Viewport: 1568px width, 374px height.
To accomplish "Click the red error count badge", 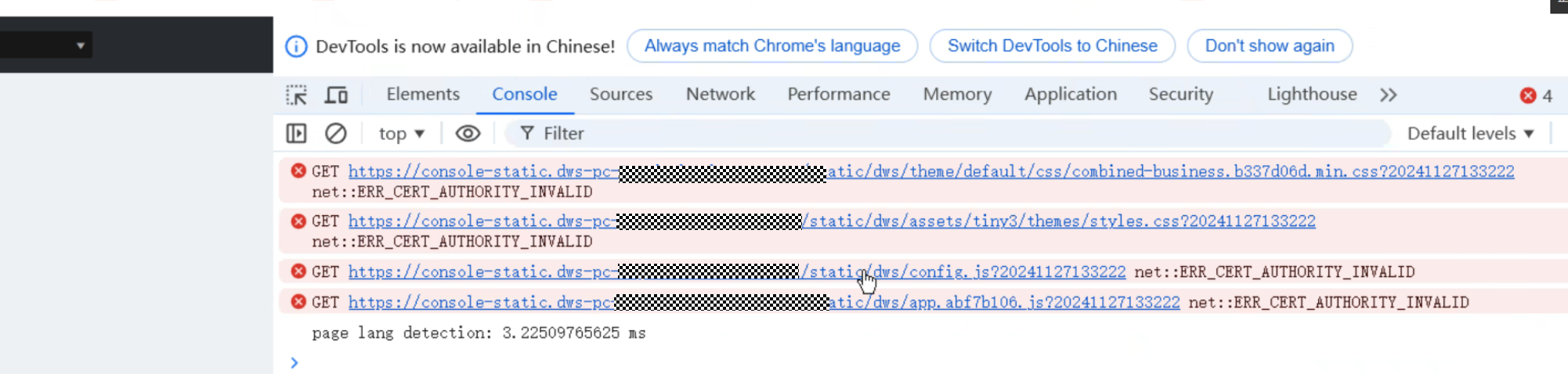I will pos(1535,95).
